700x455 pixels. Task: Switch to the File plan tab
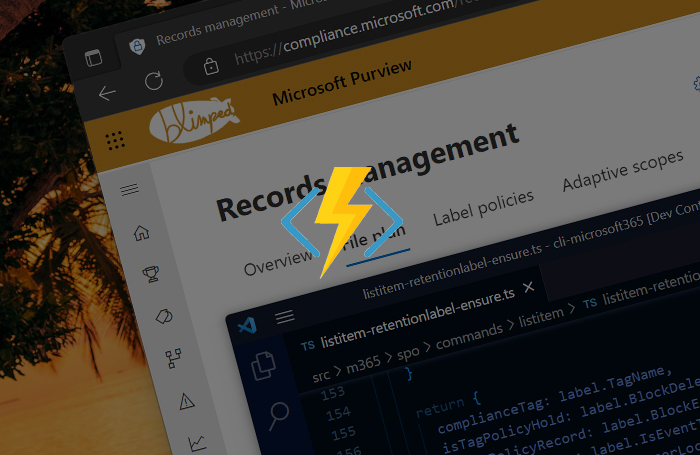pyautogui.click(x=376, y=238)
